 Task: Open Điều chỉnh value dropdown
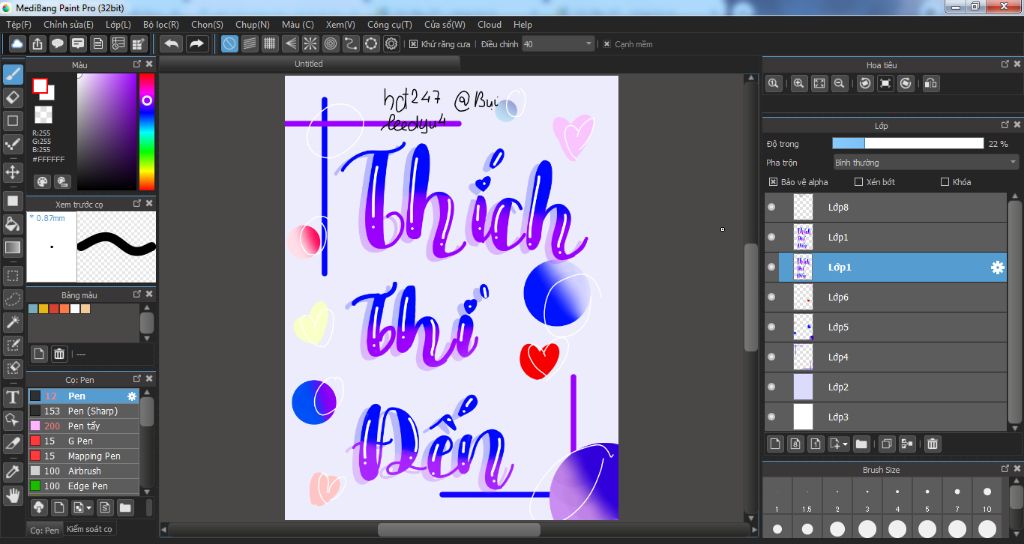(558, 44)
